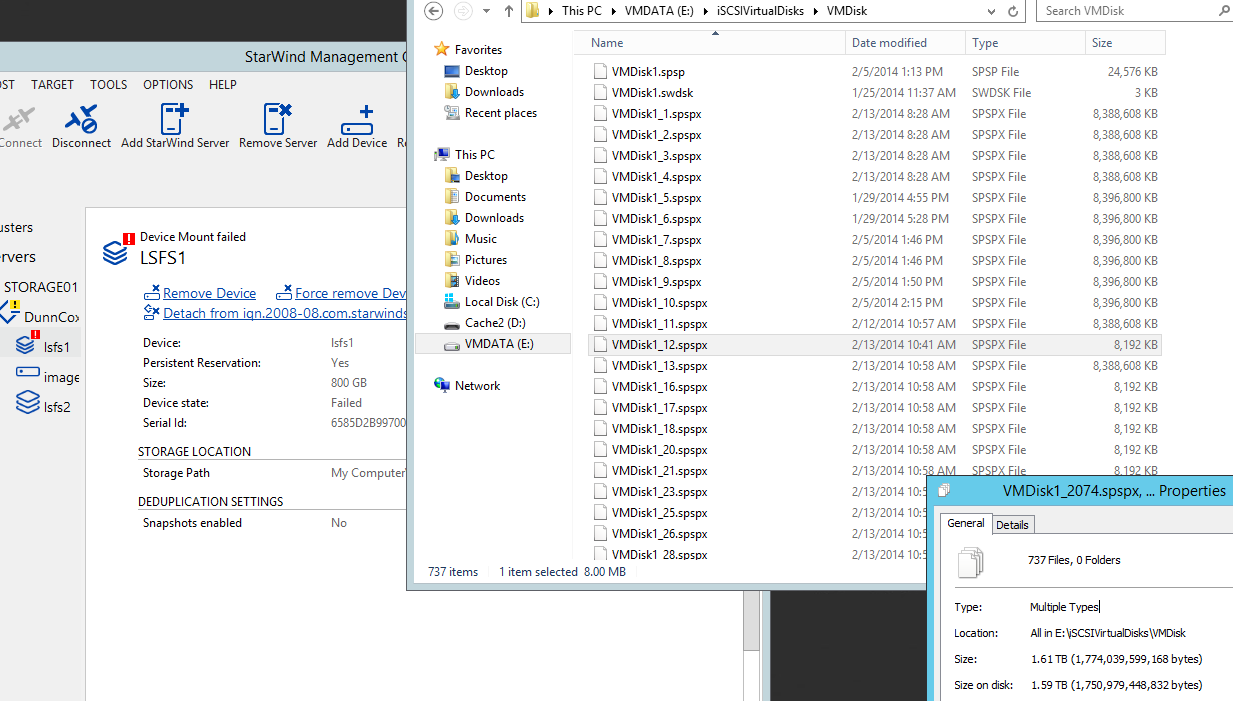Click the Connect toolbar icon in StarWind
Viewport: 1233px width, 701px height.
(17, 120)
